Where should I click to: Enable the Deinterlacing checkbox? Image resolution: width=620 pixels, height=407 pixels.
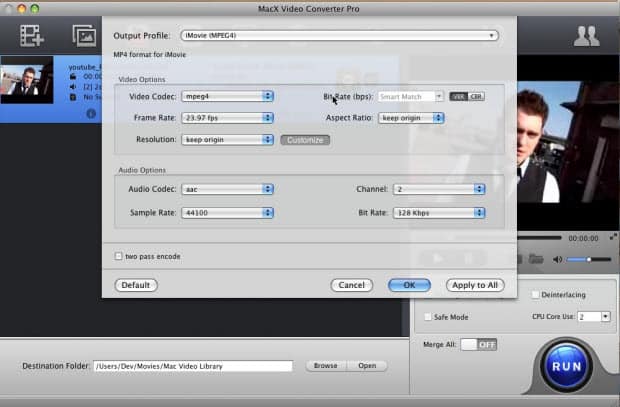pyautogui.click(x=535, y=295)
